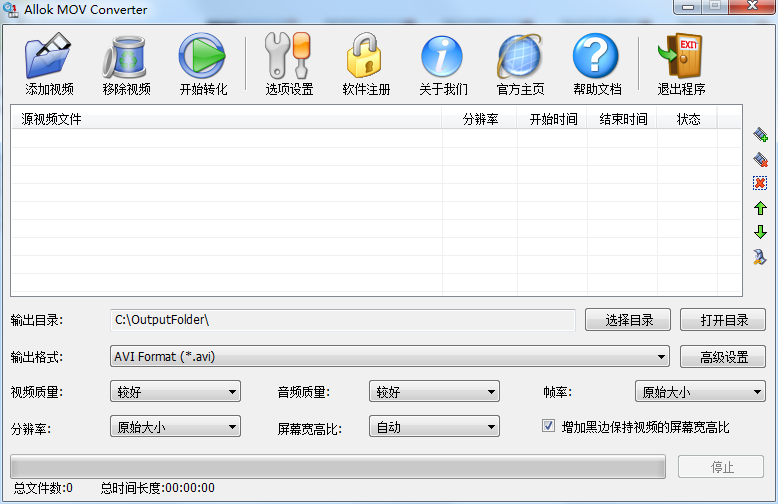Start conversion with the 开始转化 play icon
The width and height of the screenshot is (778, 504).
pyautogui.click(x=202, y=56)
